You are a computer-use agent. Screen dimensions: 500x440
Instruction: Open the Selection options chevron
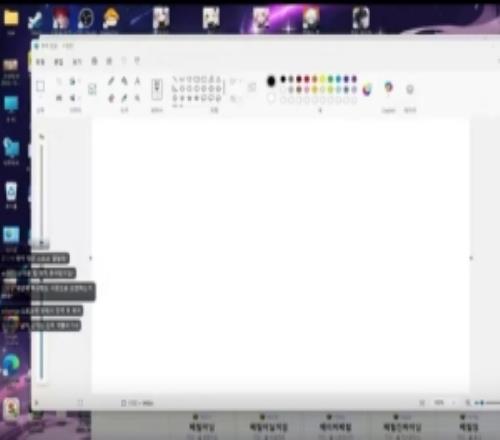[40, 98]
